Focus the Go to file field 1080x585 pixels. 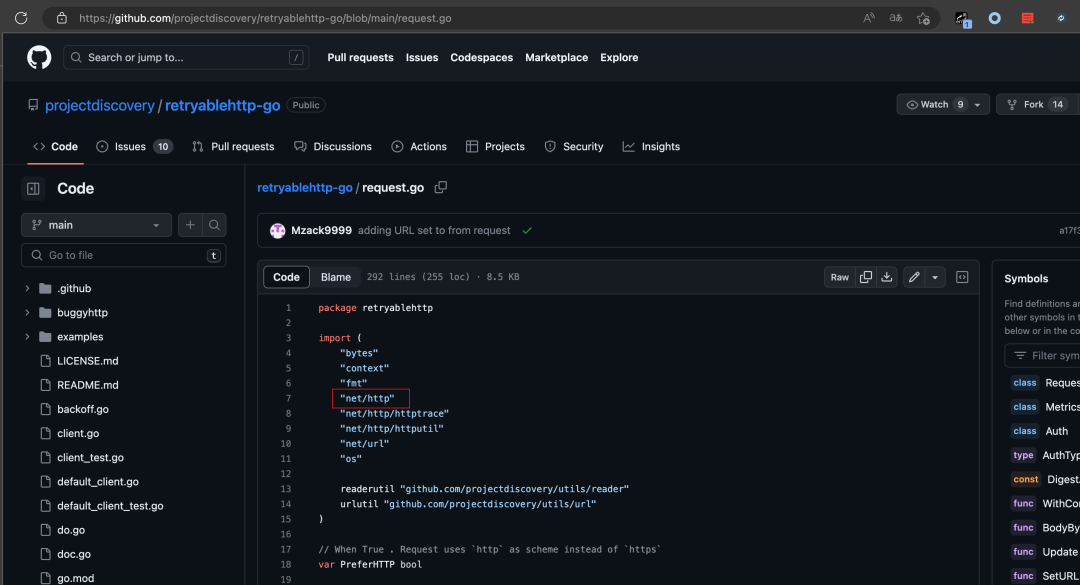pos(124,255)
